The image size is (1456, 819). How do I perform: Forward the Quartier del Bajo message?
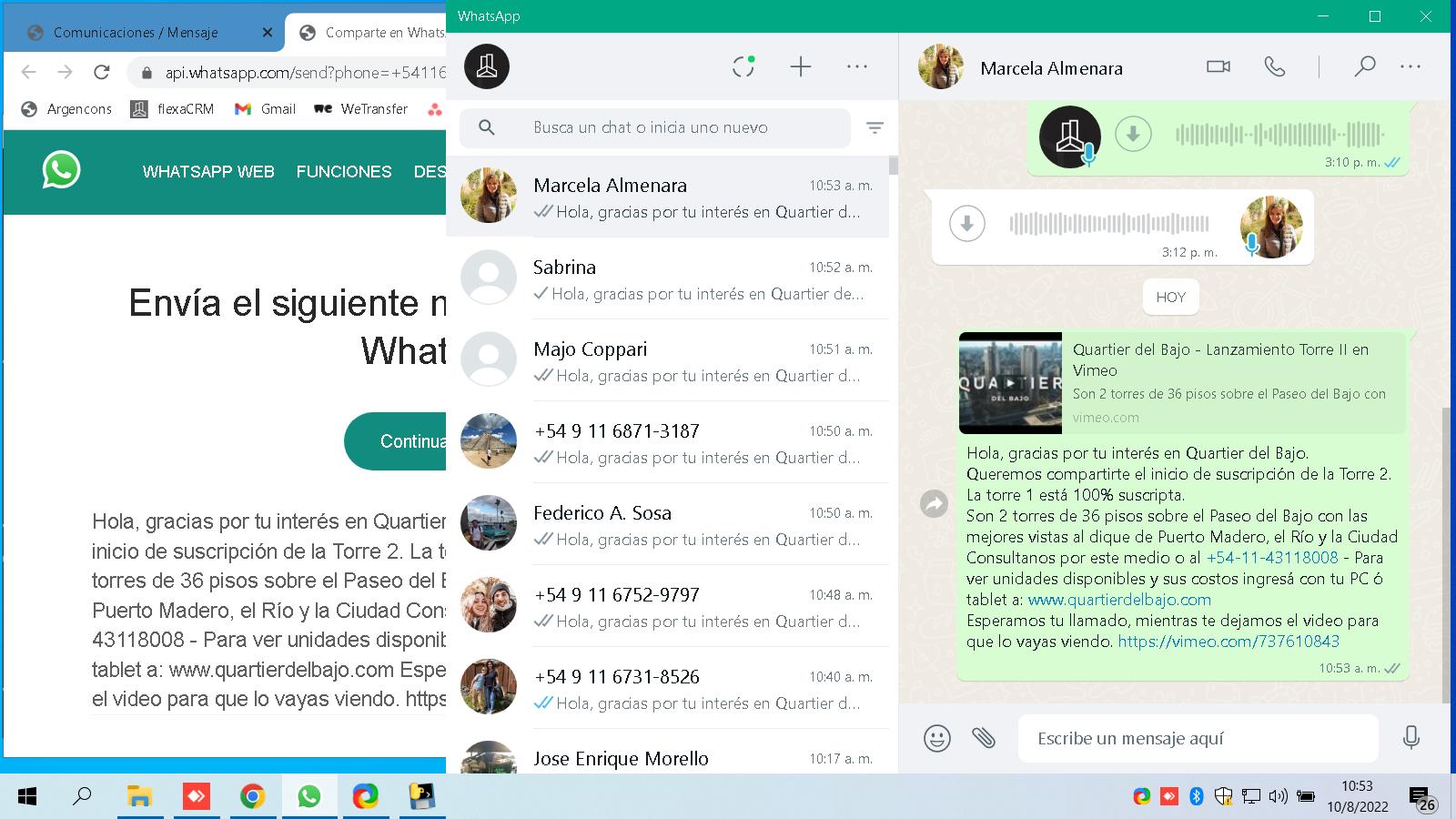pos(934,503)
